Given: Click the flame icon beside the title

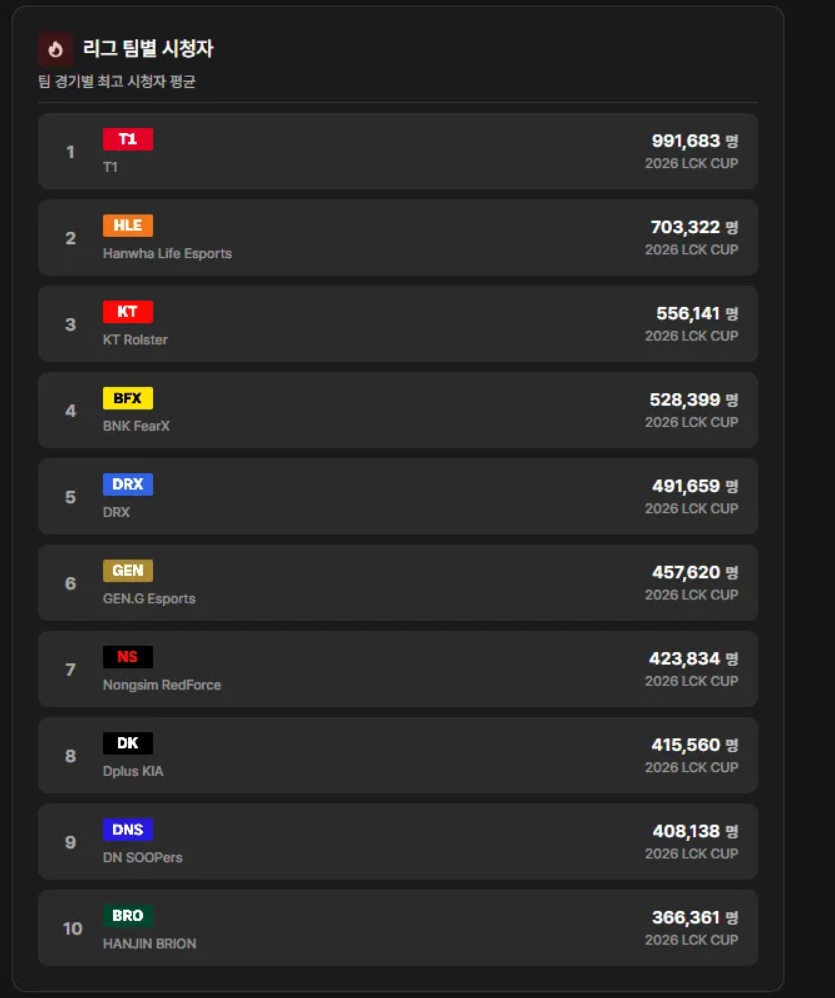Looking at the screenshot, I should coord(55,49).
